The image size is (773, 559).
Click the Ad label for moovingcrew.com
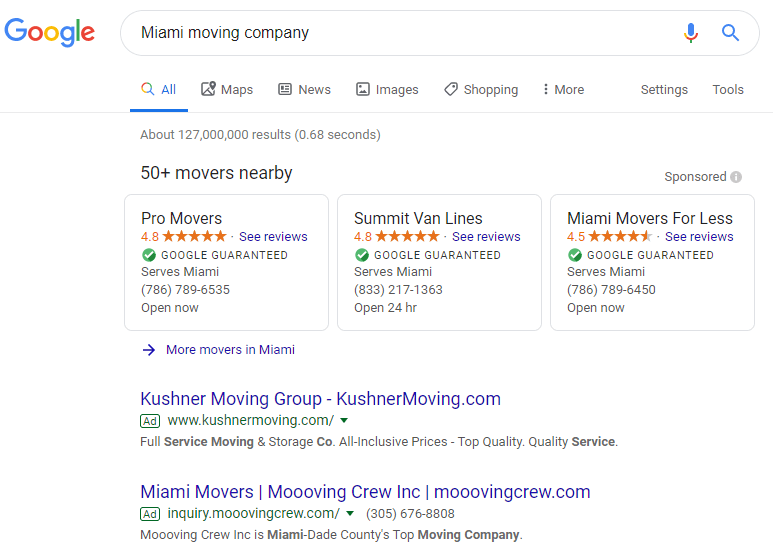coord(150,514)
